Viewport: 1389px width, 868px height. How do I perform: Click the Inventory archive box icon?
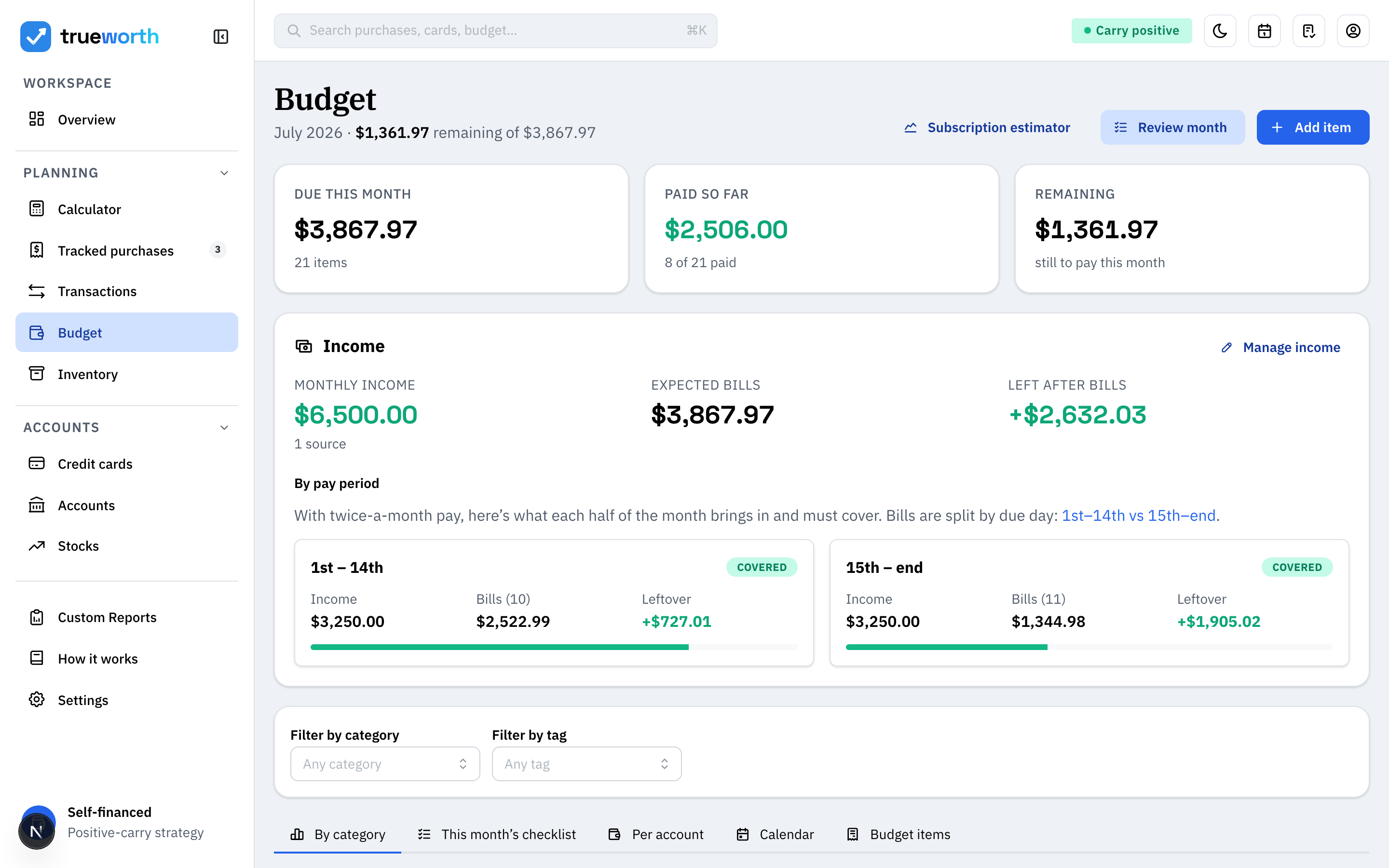[x=37, y=373]
